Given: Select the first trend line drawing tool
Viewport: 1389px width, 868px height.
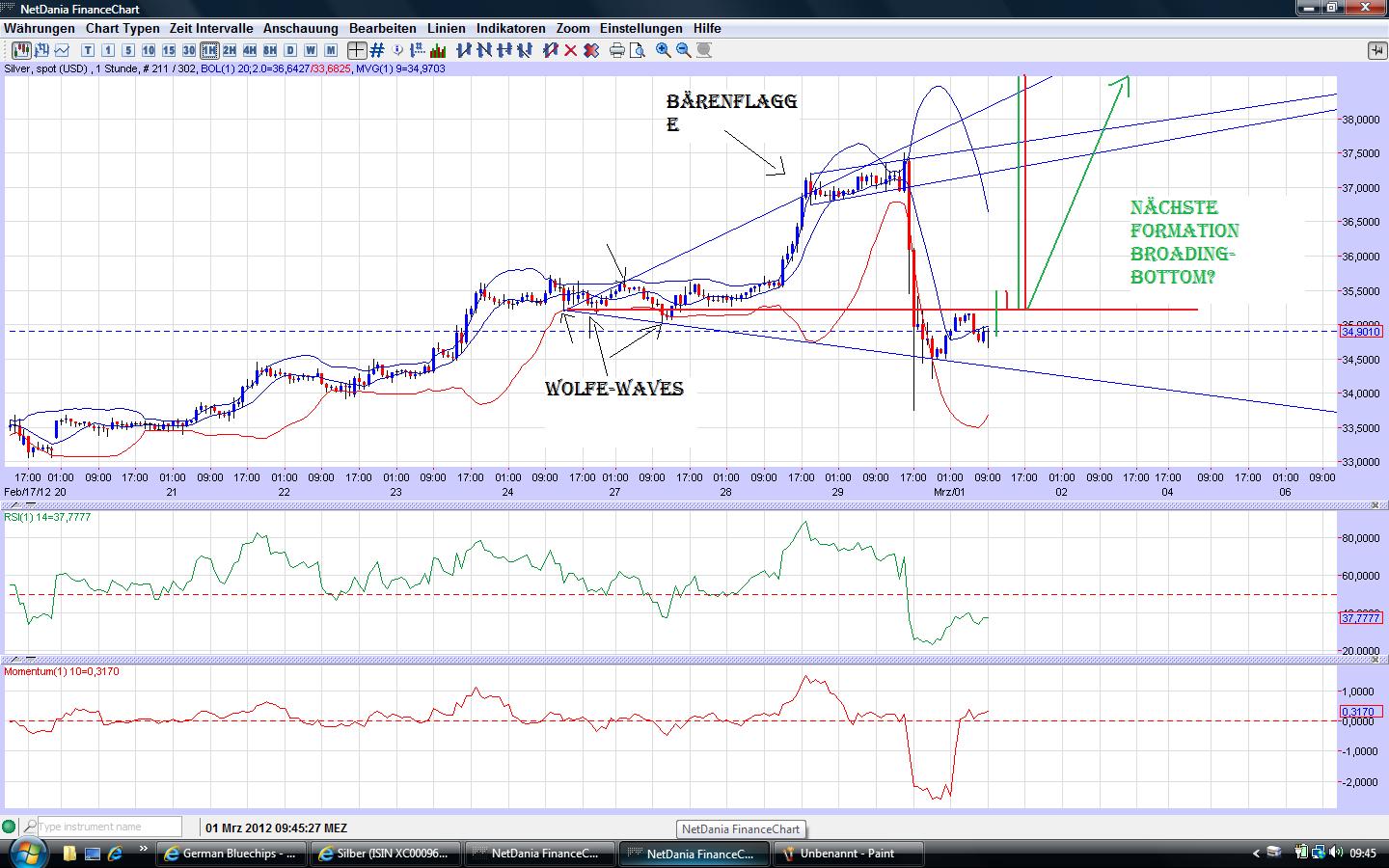Looking at the screenshot, I should (464, 50).
